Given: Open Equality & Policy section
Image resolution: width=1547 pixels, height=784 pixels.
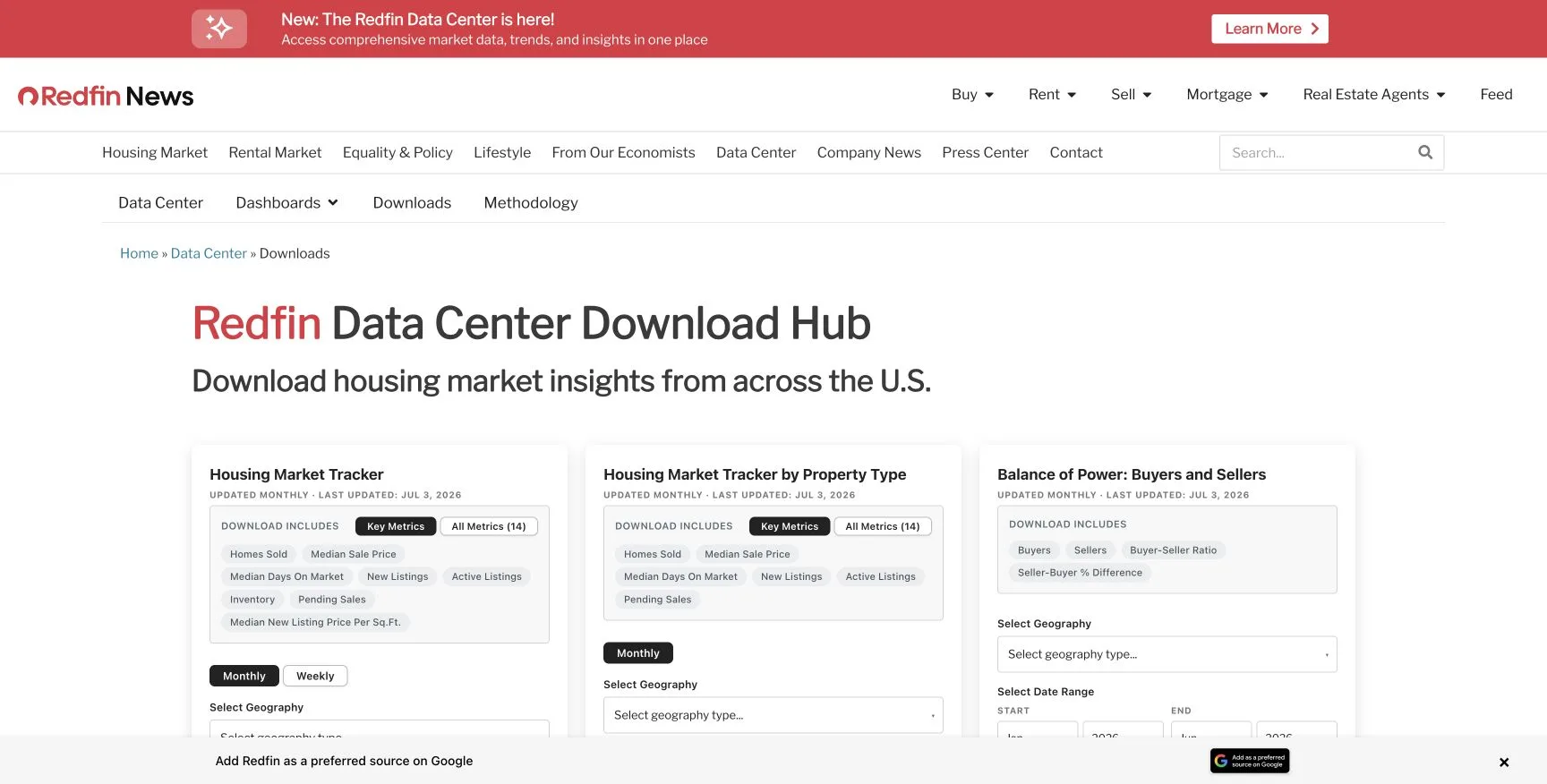Looking at the screenshot, I should (397, 153).
